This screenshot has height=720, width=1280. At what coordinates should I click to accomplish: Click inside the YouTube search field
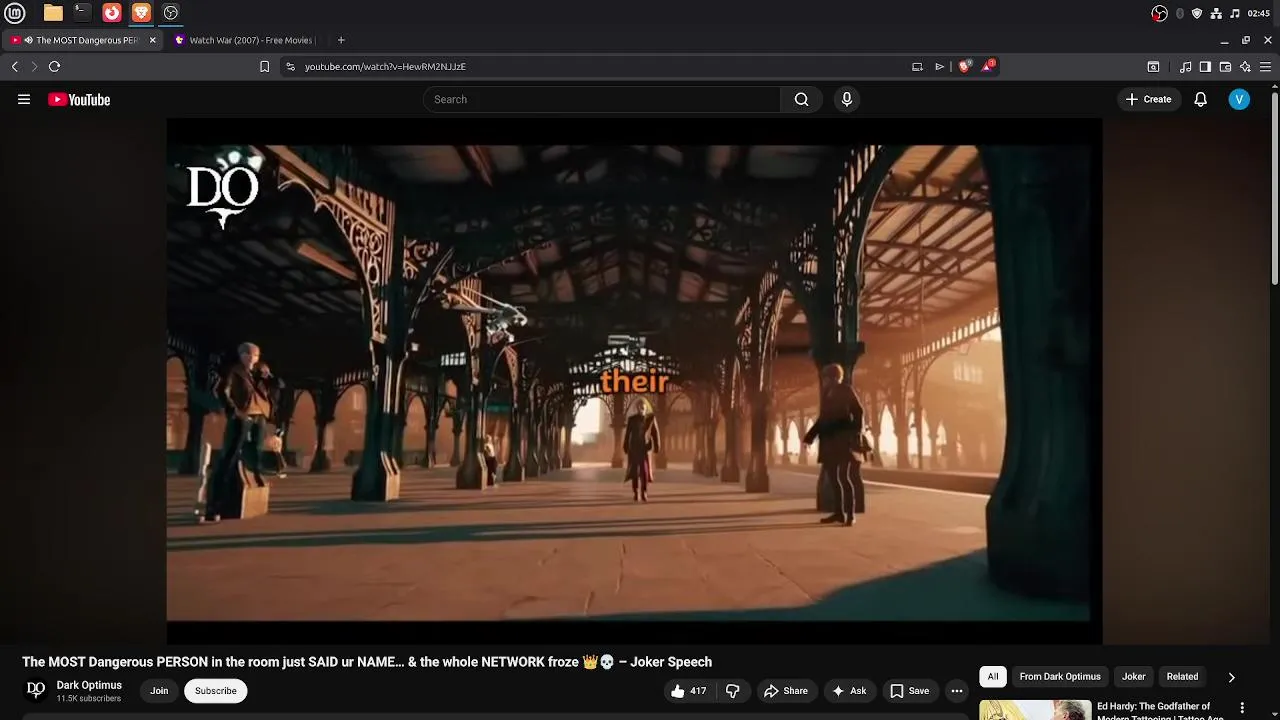(601, 99)
